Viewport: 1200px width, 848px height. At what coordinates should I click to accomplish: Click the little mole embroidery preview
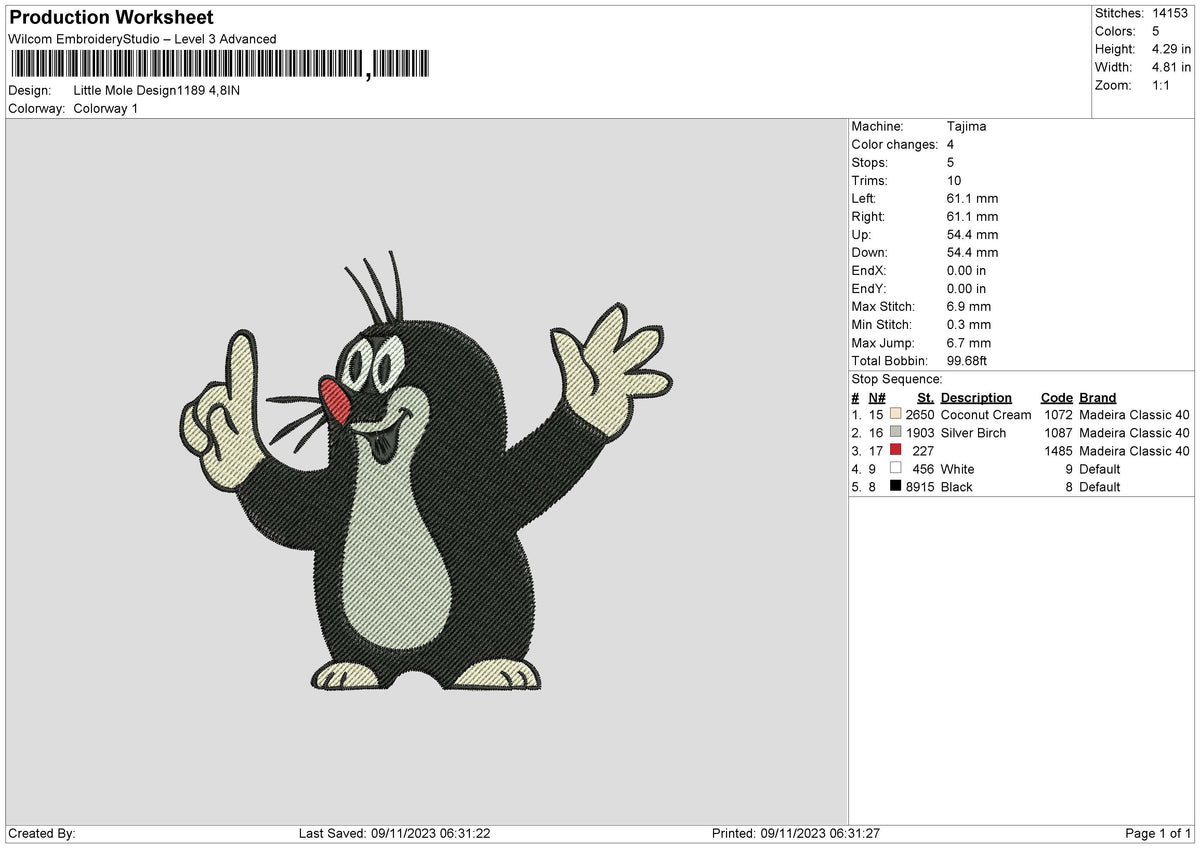tap(426, 471)
